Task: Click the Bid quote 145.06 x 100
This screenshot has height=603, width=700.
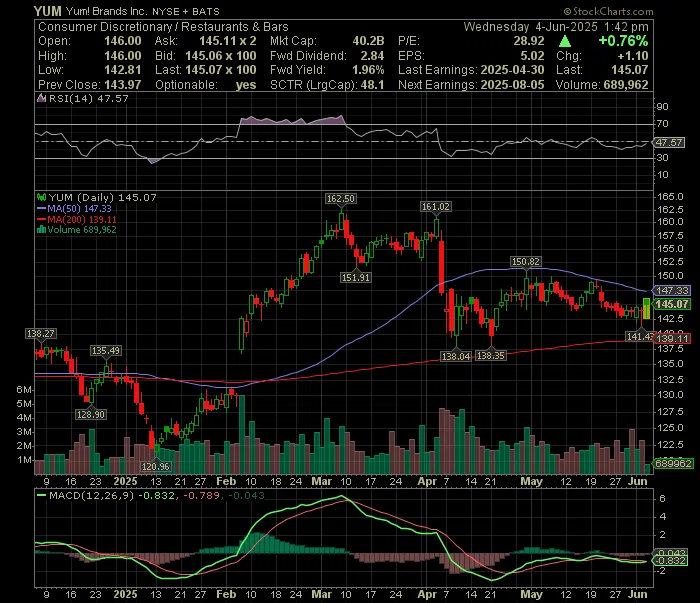Action: click(x=221, y=56)
